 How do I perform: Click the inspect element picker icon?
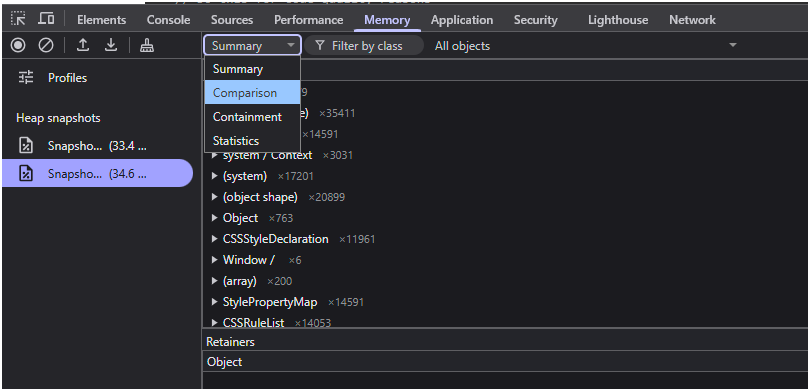pos(19,19)
